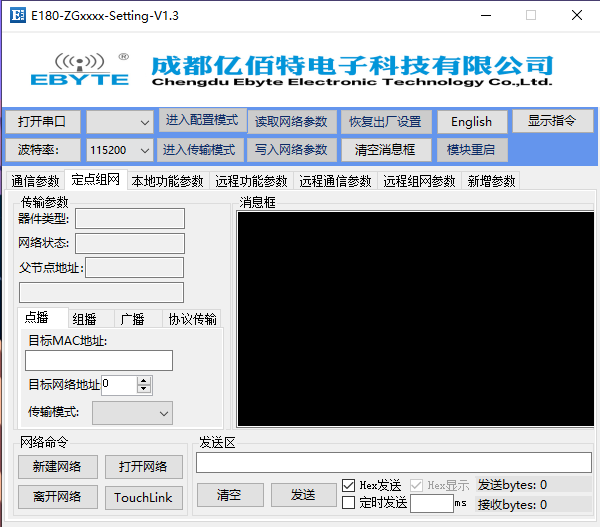
Task: Select the 定点组网 tab
Action: [x=96, y=179]
